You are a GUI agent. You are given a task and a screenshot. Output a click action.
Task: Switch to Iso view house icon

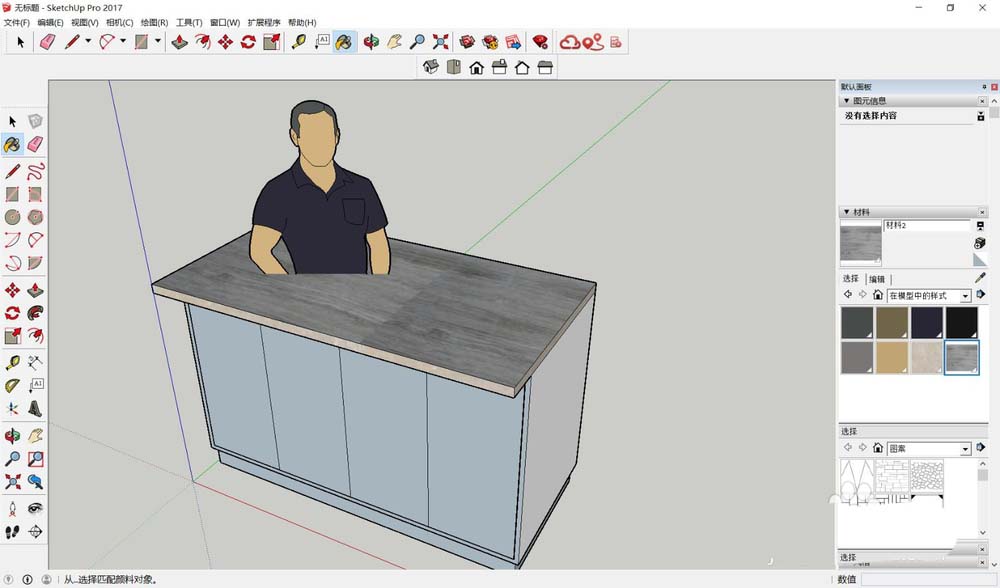point(431,67)
